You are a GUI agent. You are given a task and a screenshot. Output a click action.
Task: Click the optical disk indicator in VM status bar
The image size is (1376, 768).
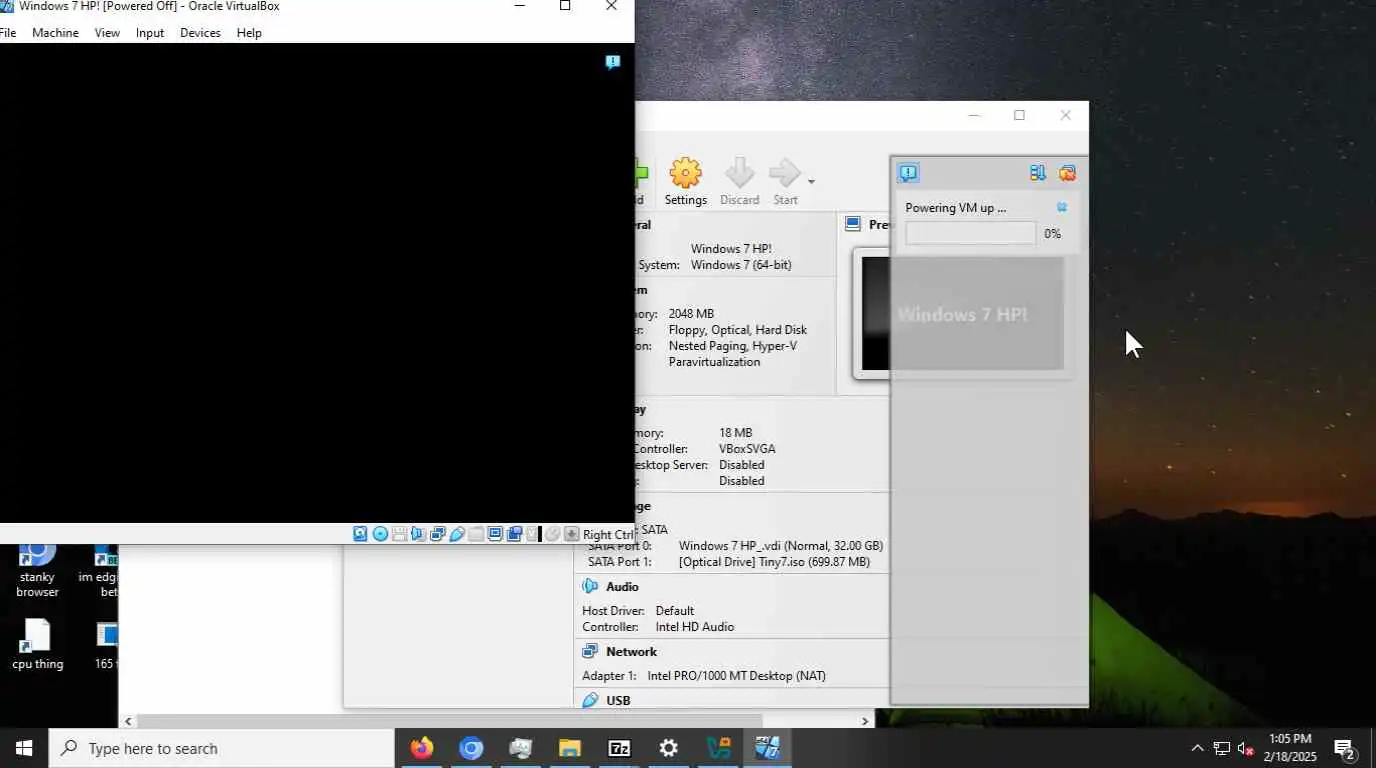(380, 534)
